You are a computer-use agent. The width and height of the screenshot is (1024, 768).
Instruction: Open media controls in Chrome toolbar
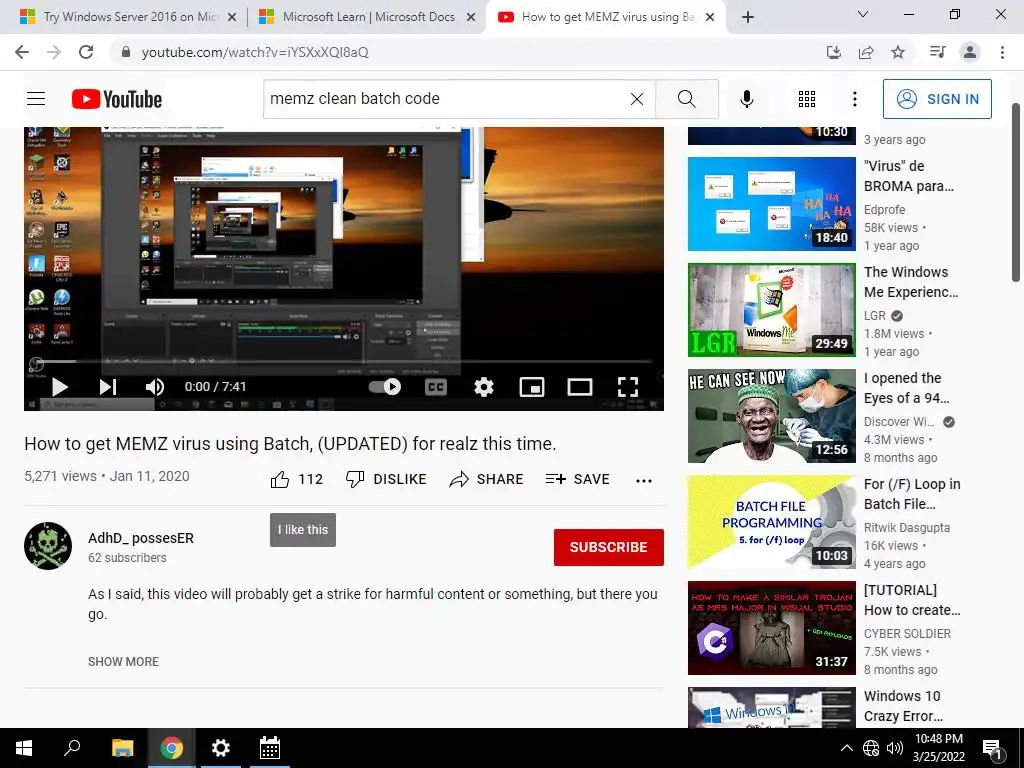click(938, 52)
